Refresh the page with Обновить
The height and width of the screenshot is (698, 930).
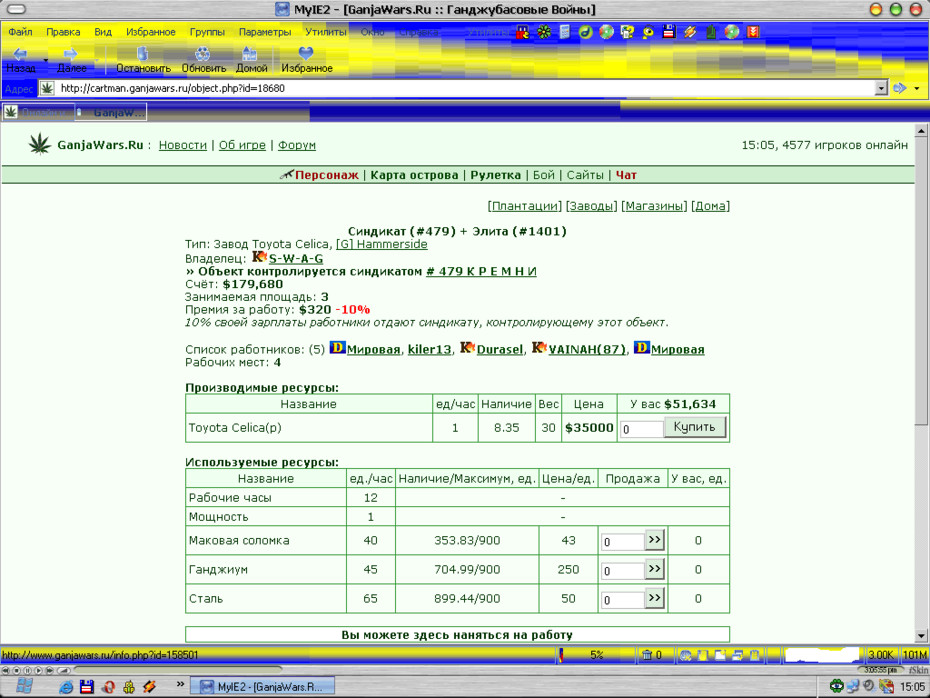coord(203,60)
